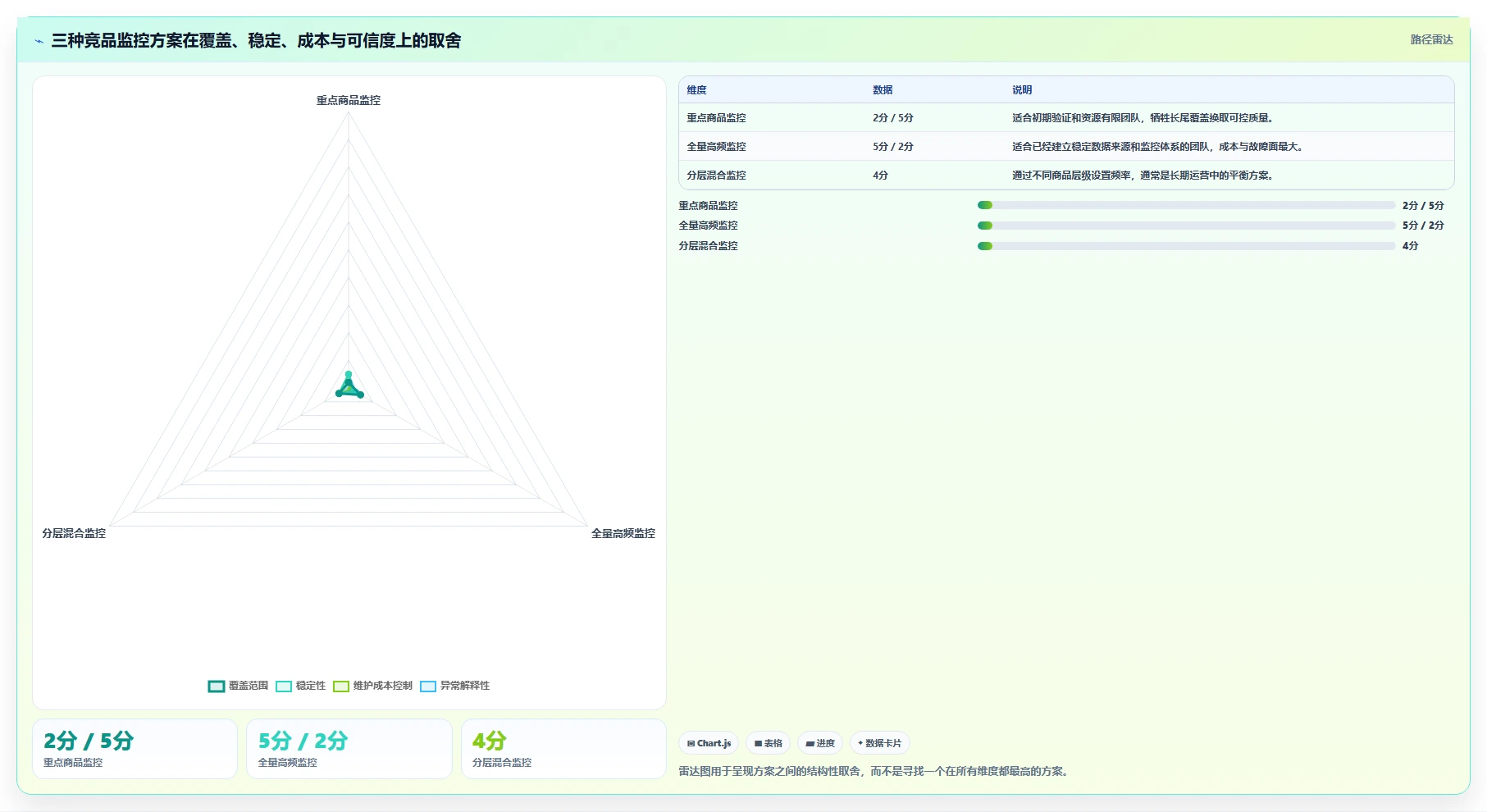Click the 分层混合监控 progress bar

point(1186,246)
